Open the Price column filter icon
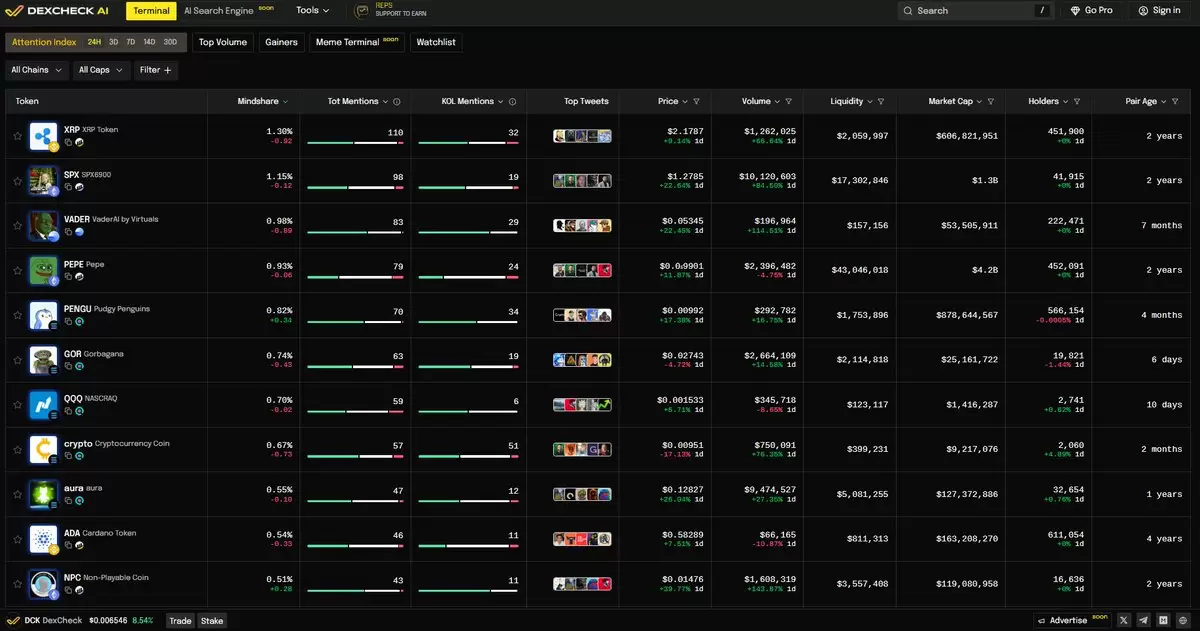1200x631 pixels. (696, 102)
